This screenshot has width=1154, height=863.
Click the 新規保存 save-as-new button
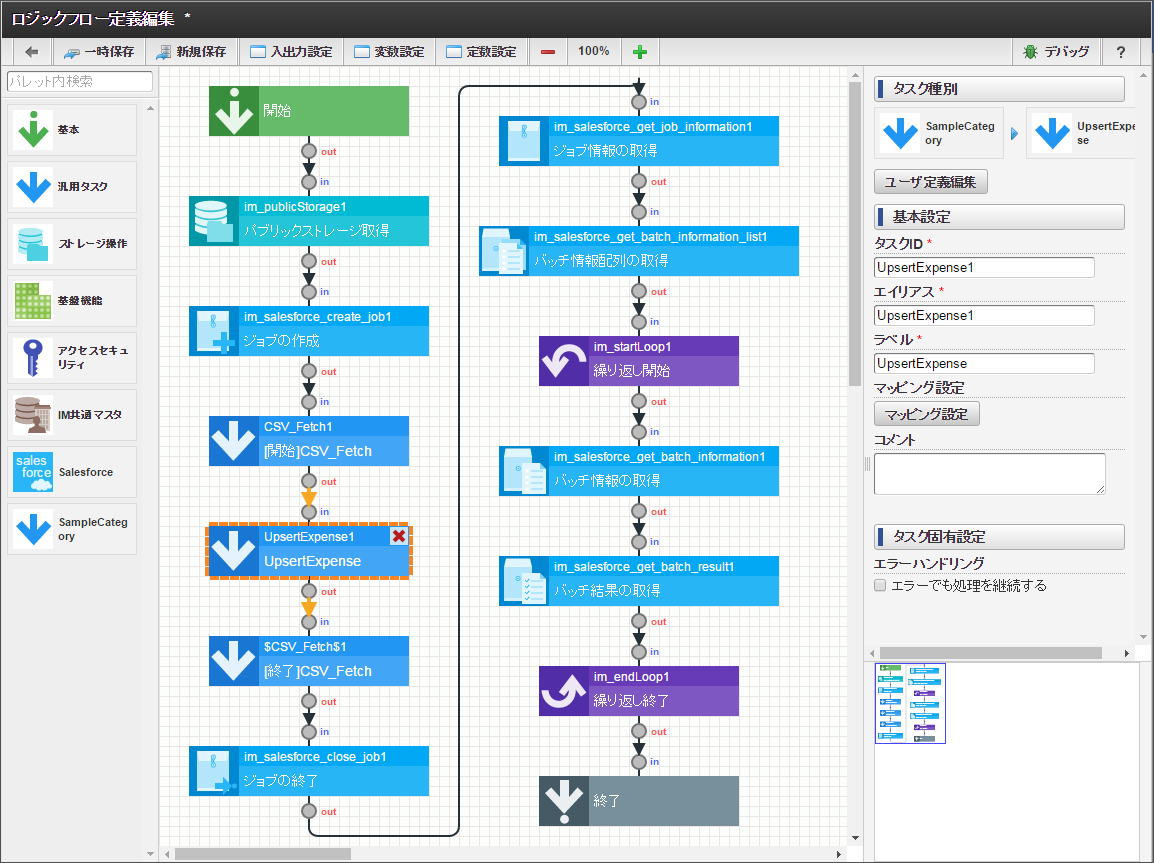click(192, 52)
